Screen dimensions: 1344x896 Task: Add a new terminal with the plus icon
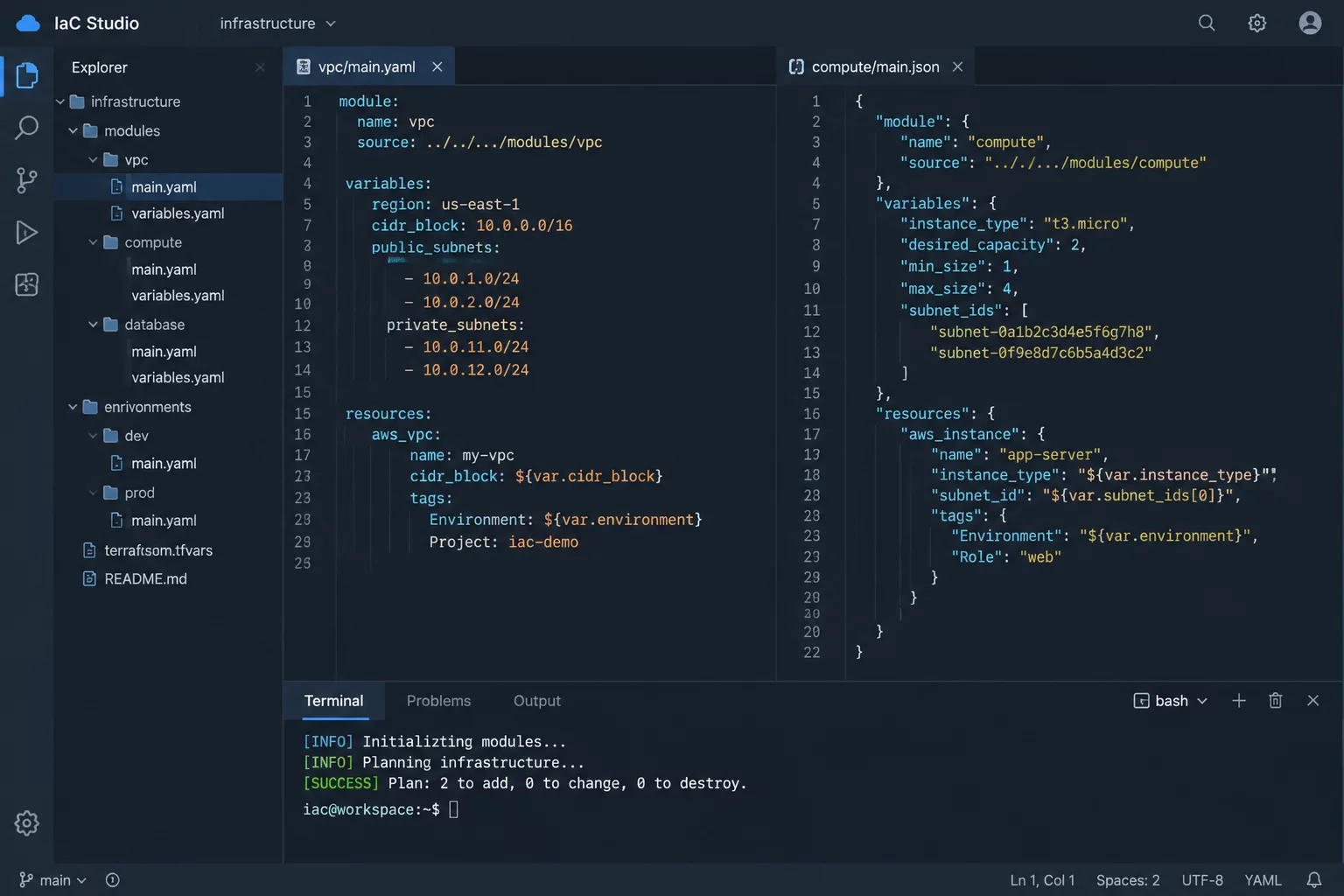coord(1239,701)
